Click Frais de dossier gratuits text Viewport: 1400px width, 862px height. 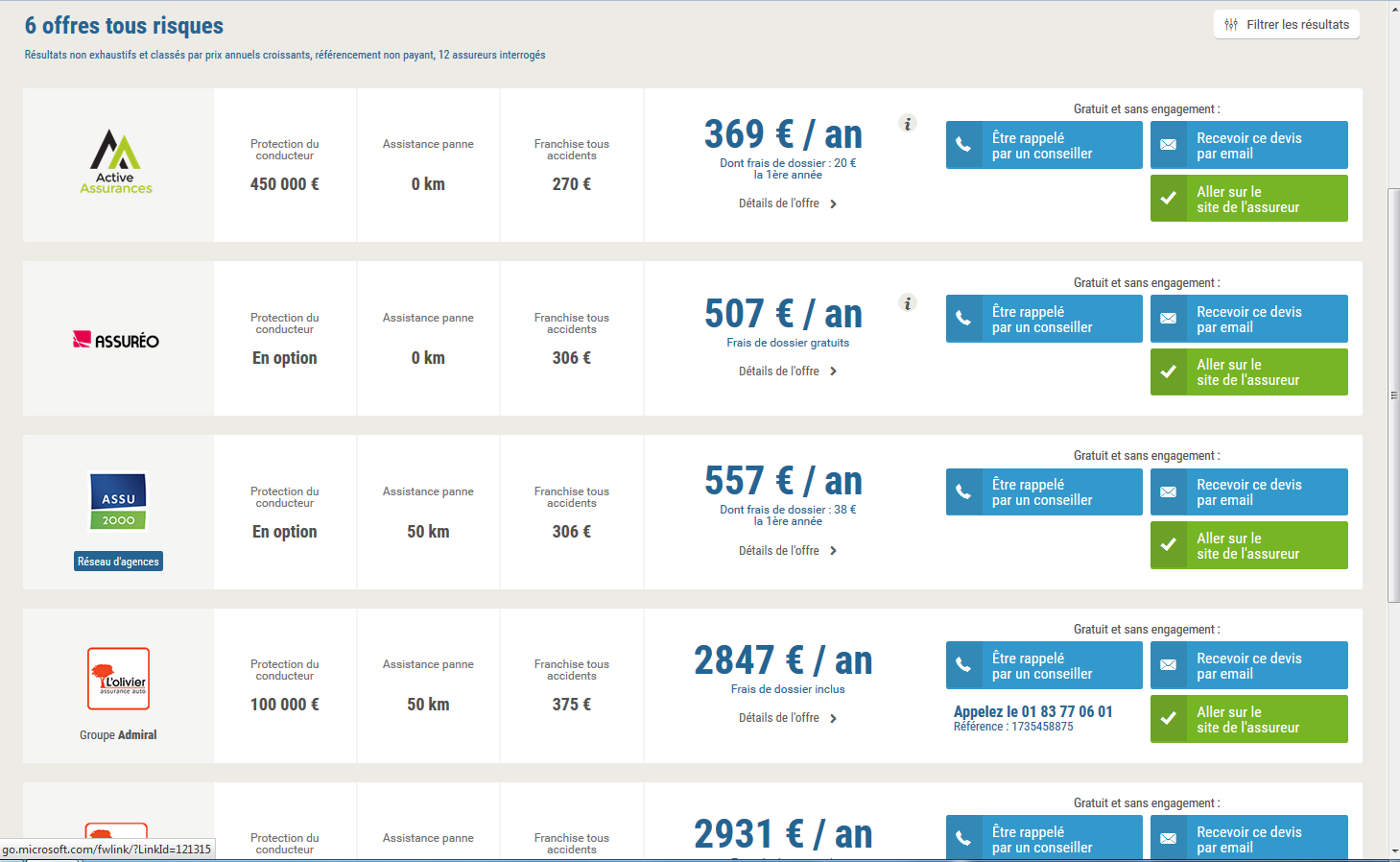pyautogui.click(x=788, y=343)
